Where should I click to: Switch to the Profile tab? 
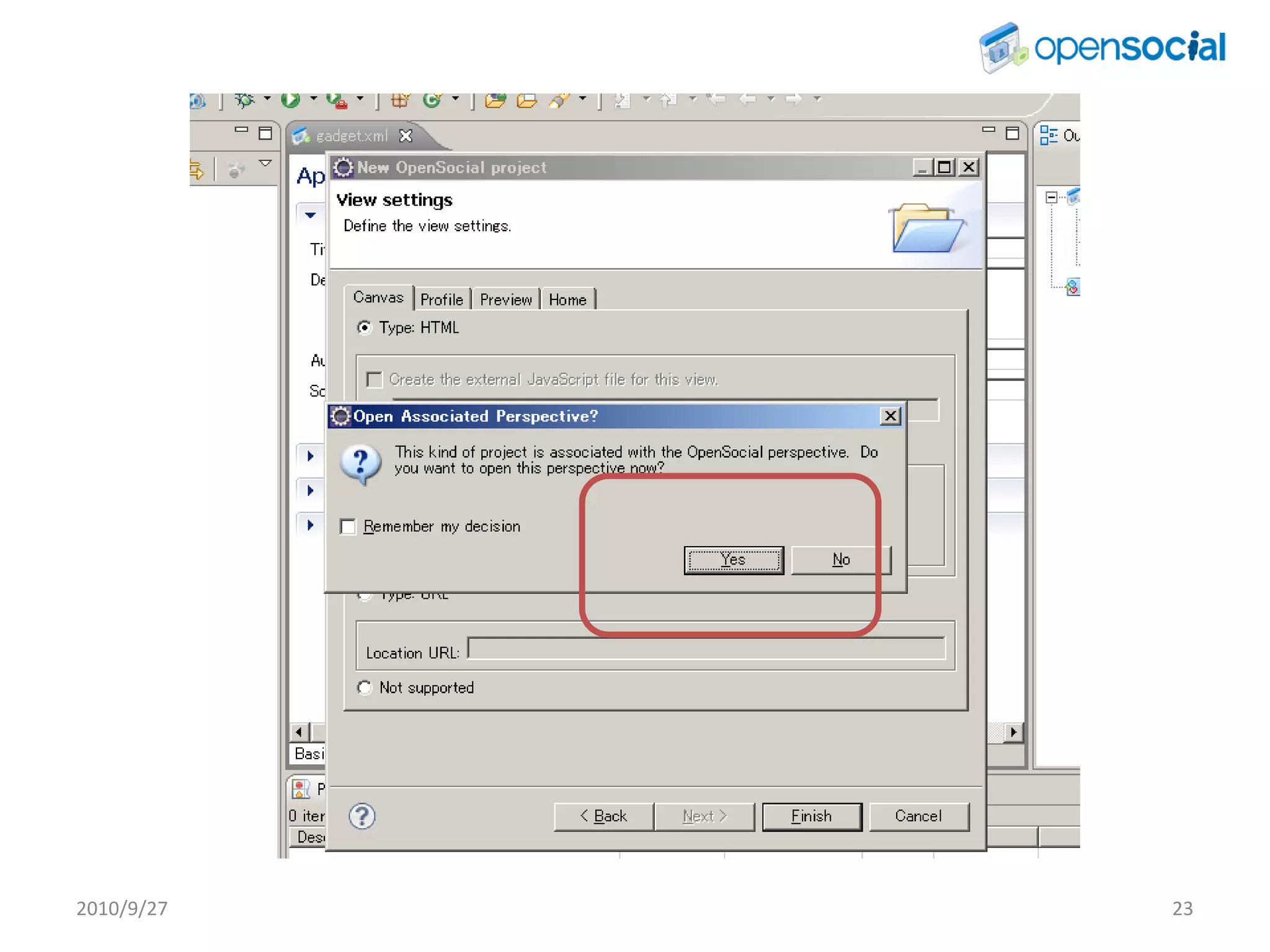pos(442,300)
